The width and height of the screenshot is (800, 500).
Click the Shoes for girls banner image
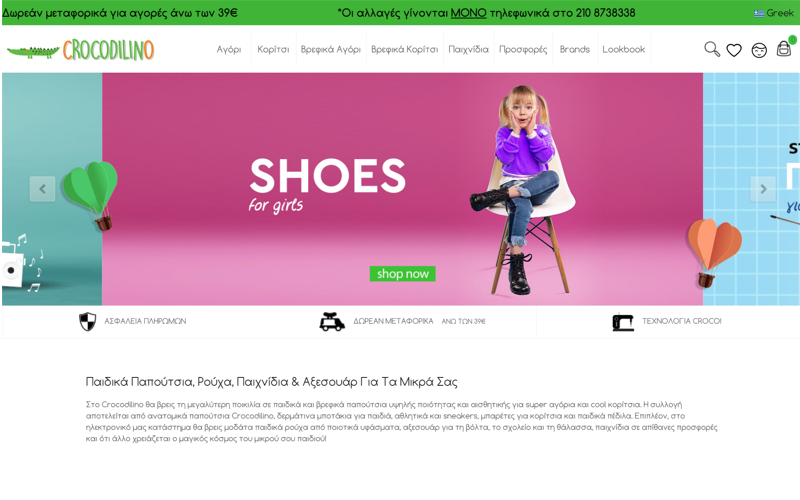pyautogui.click(x=403, y=189)
